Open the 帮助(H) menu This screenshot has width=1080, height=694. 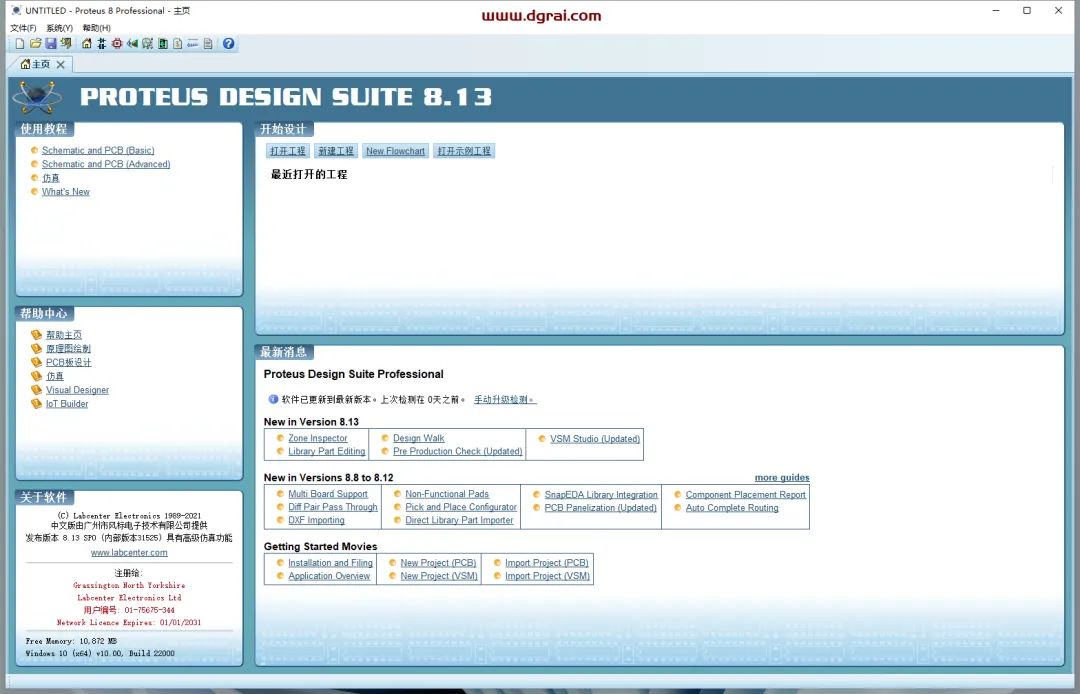(96, 28)
